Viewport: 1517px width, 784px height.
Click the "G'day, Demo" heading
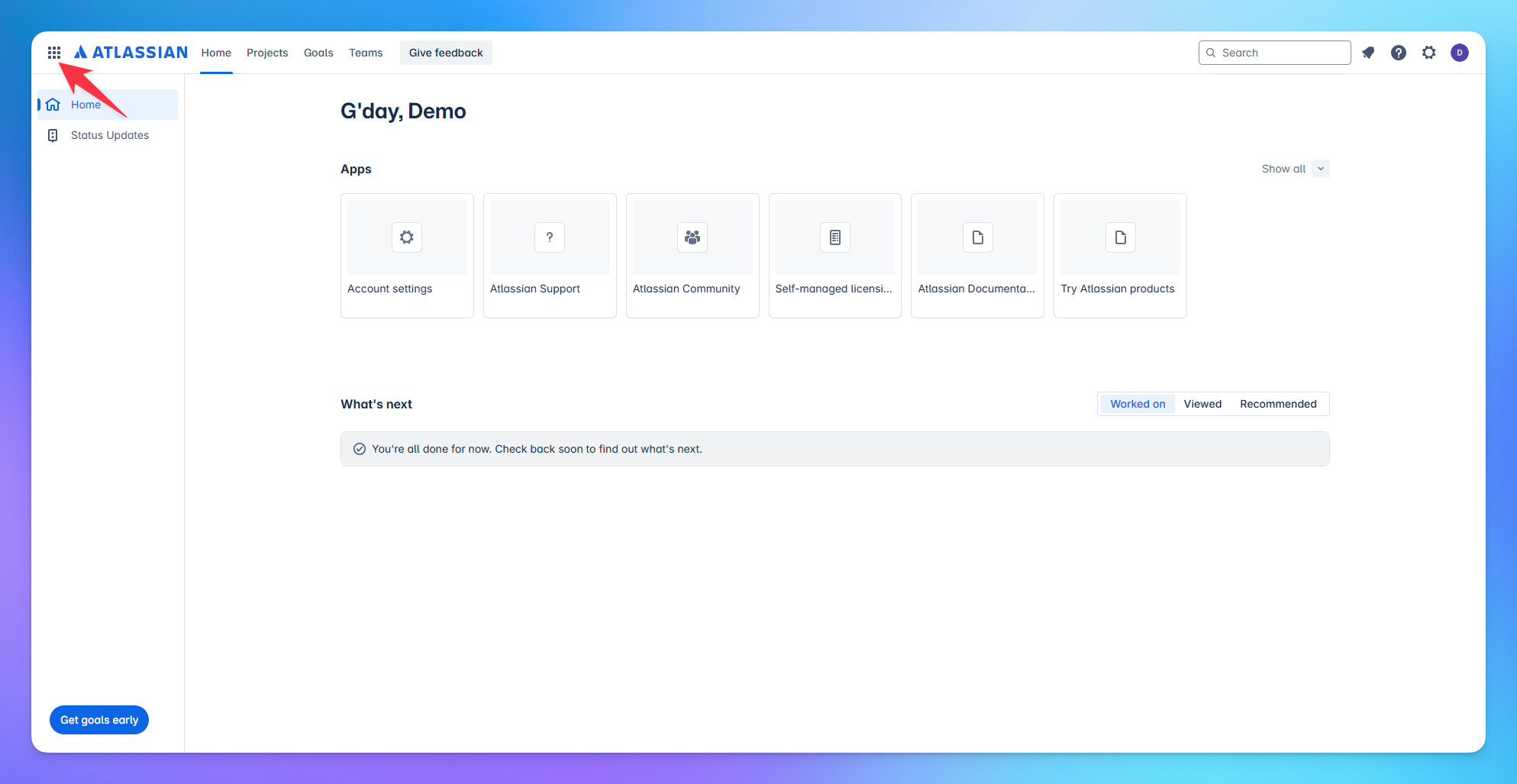(x=403, y=111)
